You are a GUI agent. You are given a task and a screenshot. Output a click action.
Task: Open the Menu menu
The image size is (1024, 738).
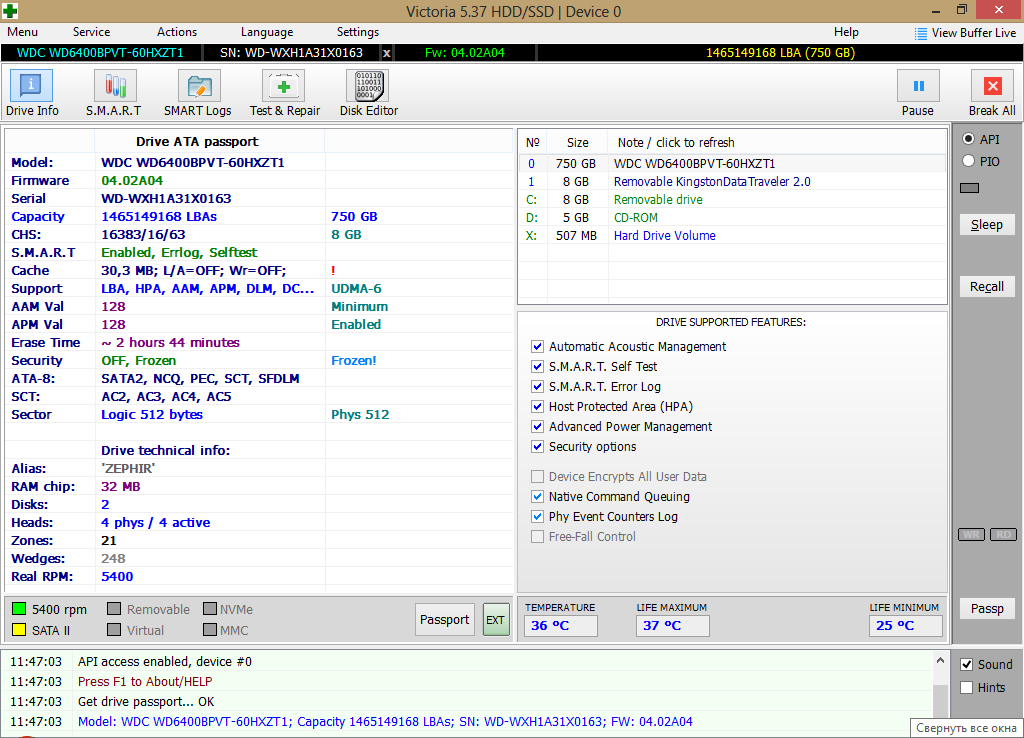point(22,32)
